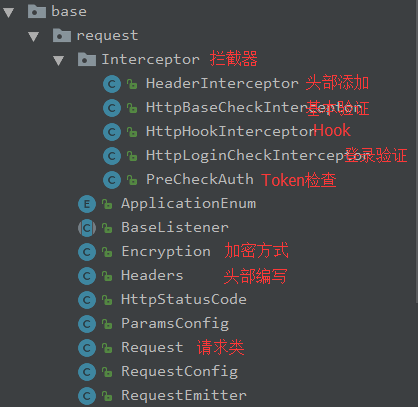This screenshot has width=418, height=407.
Task: Select the Encryption class entry
Action: (166, 252)
